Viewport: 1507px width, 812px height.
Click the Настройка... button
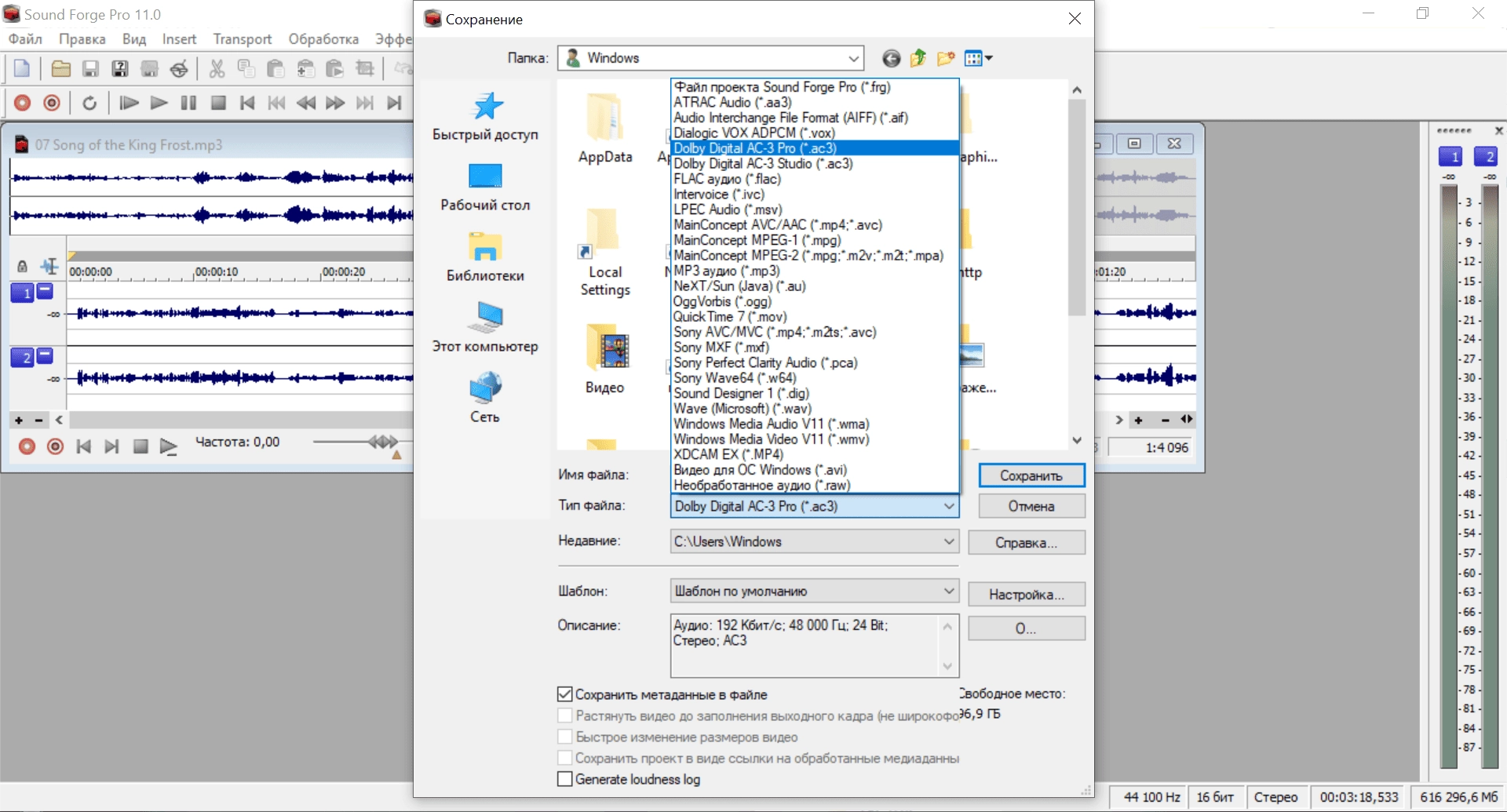pos(1027,594)
